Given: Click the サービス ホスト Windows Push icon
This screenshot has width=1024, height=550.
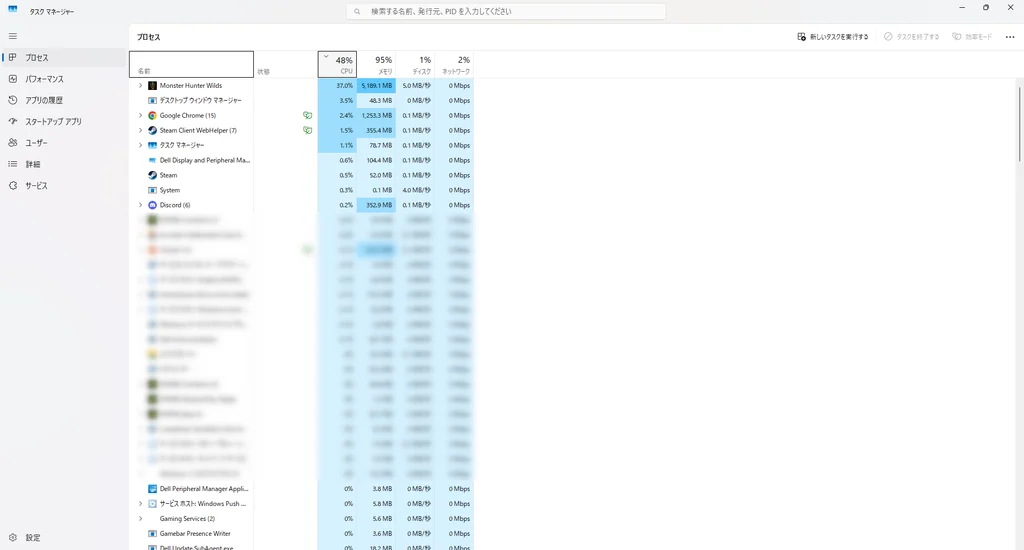Looking at the screenshot, I should [152, 504].
